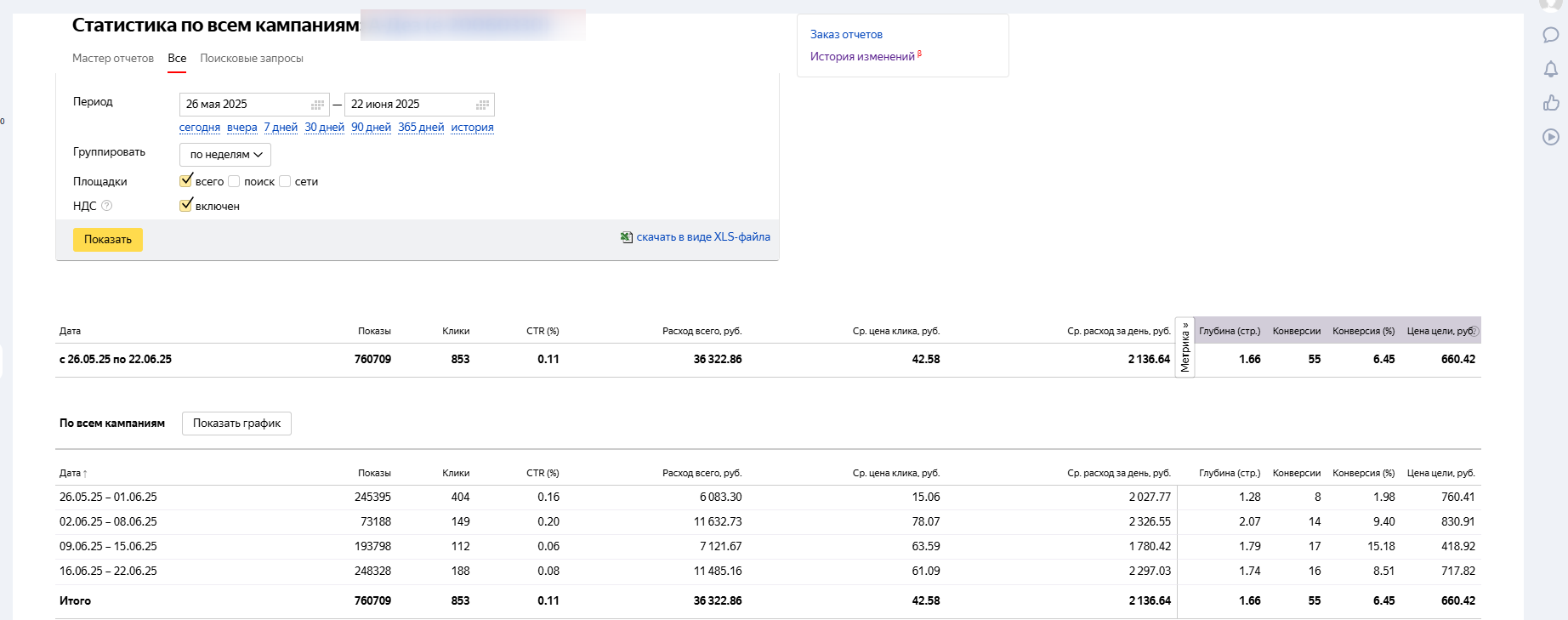Sort by Дата in the lower table
1568x620 pixels.
coord(73,473)
